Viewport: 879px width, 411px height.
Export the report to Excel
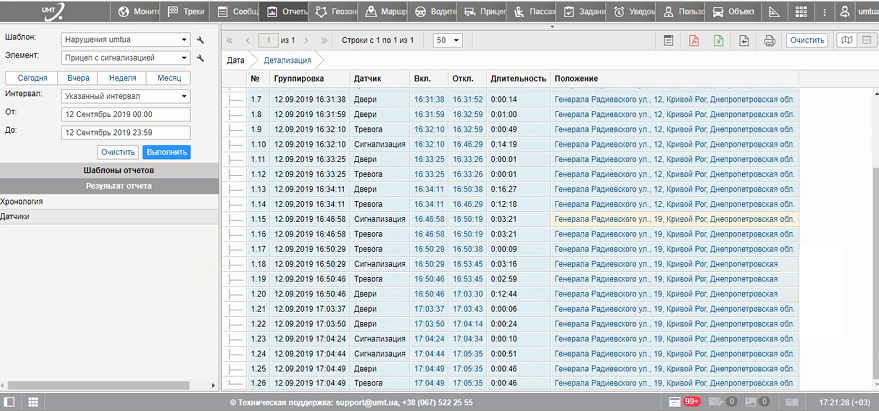click(x=719, y=41)
